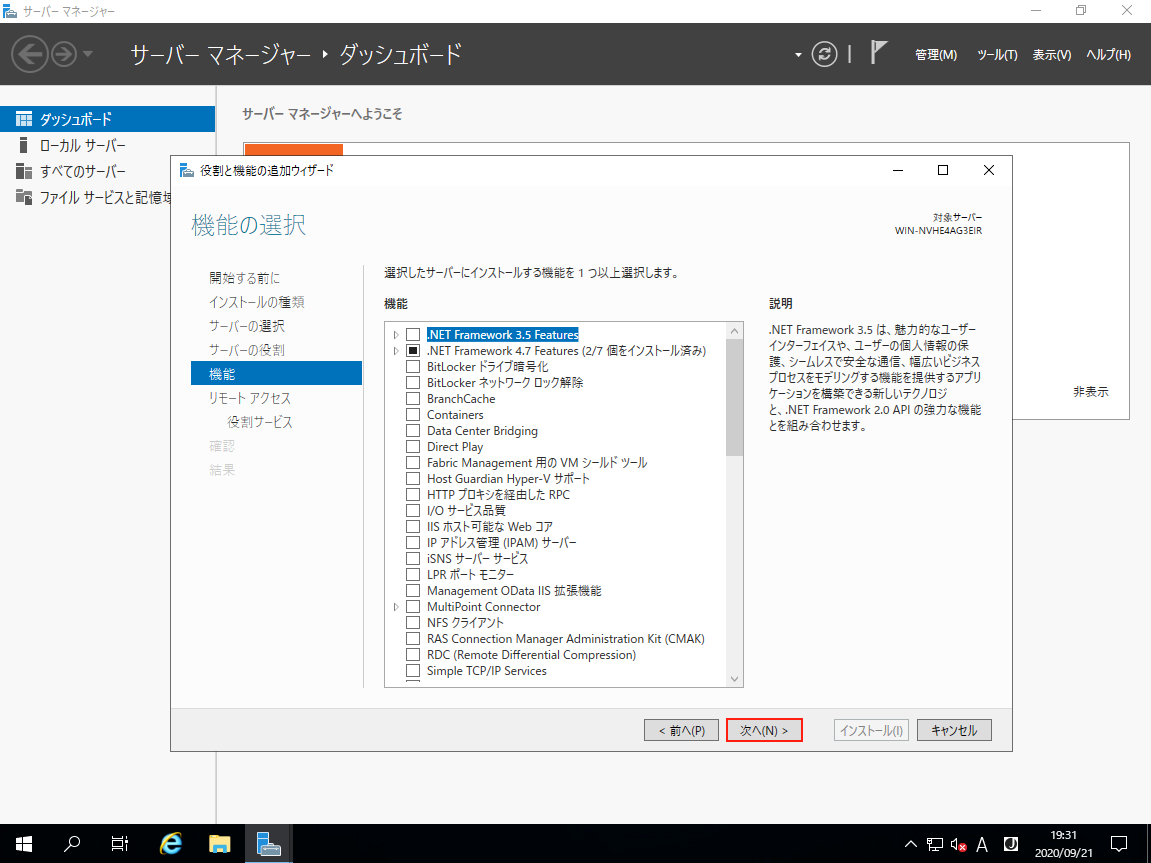Select the 'LPR ポート モニター' feature row

pyautogui.click(x=471, y=575)
